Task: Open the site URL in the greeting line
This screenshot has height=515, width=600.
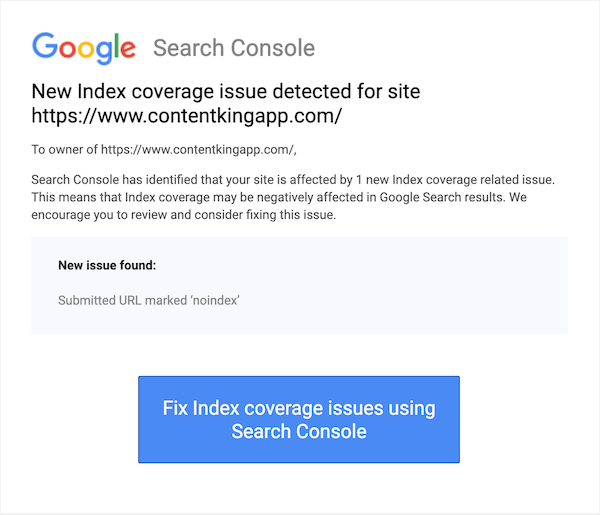Action: (198, 150)
